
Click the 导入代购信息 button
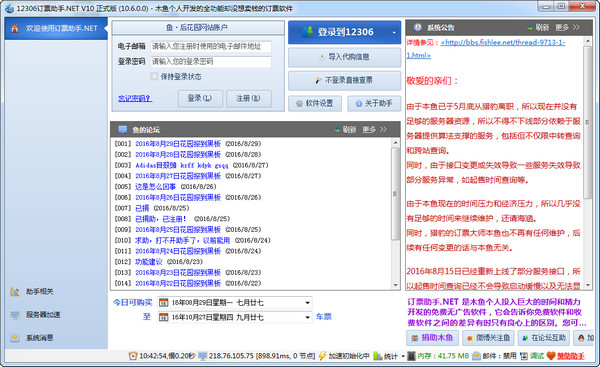(344, 57)
